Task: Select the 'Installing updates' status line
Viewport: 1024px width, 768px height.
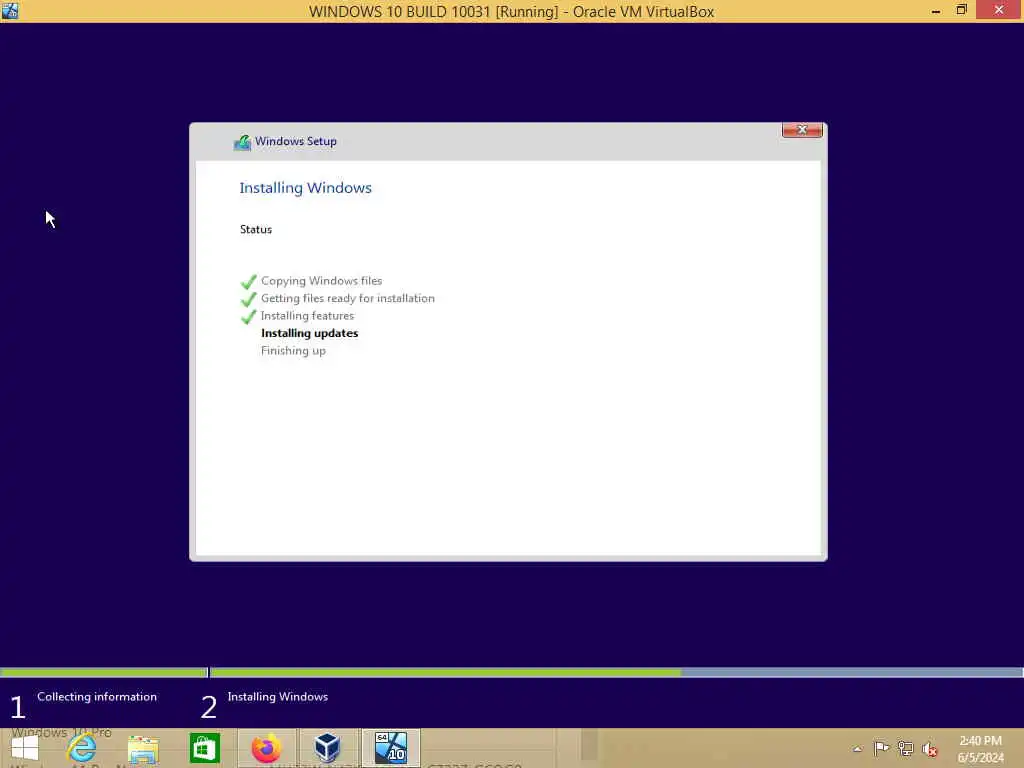Action: tap(310, 333)
